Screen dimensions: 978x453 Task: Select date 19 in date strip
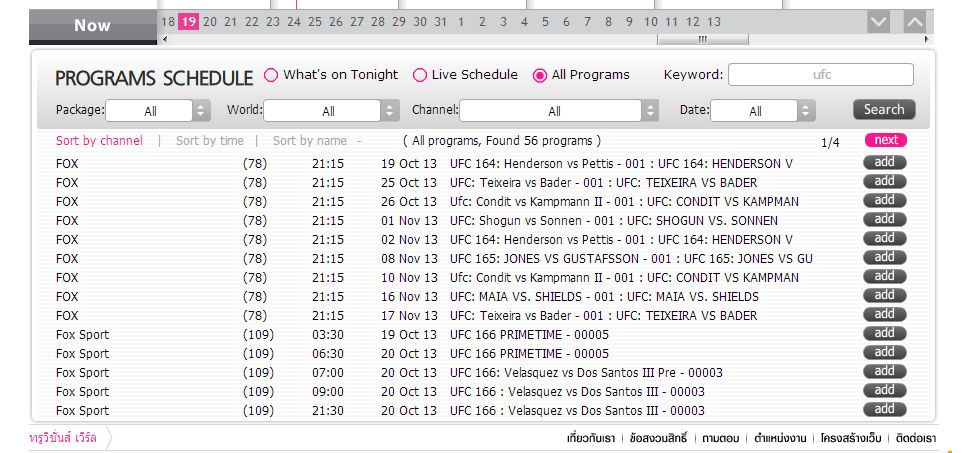188,22
